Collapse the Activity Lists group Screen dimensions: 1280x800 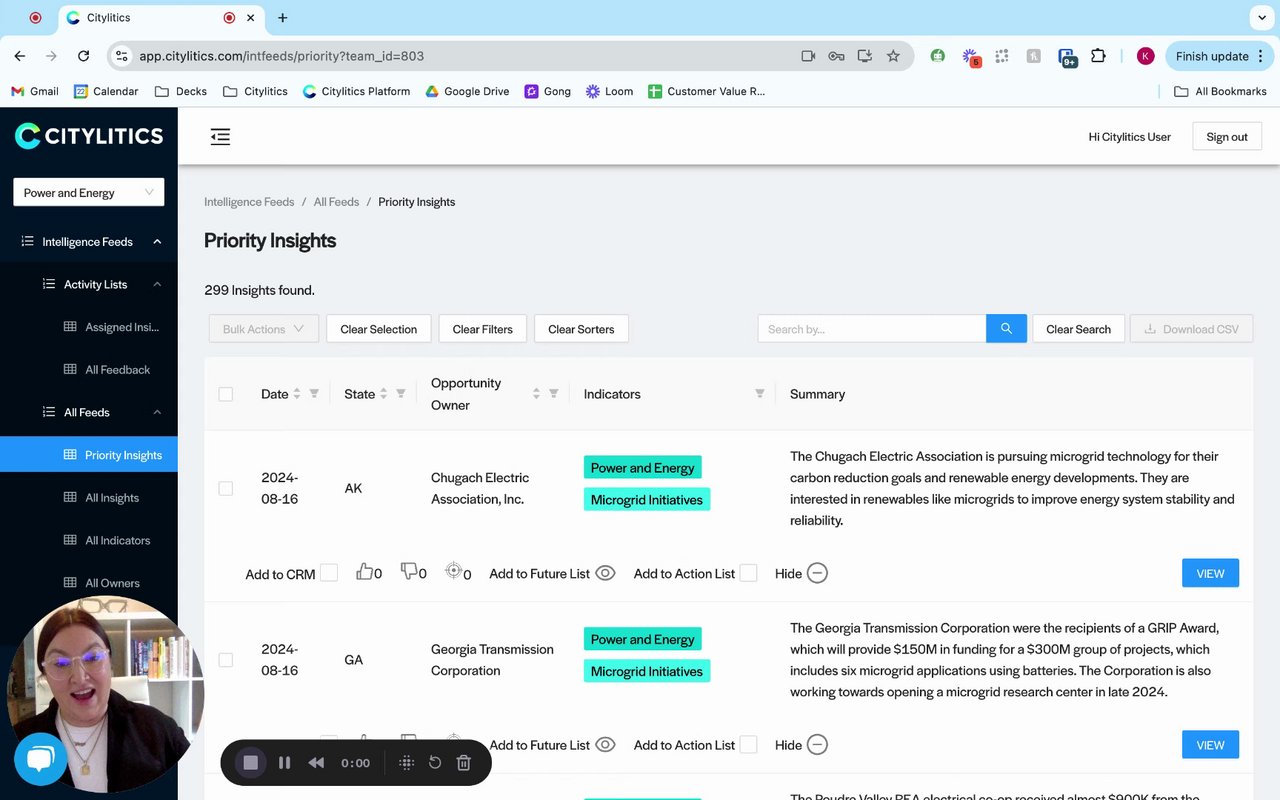coord(157,285)
